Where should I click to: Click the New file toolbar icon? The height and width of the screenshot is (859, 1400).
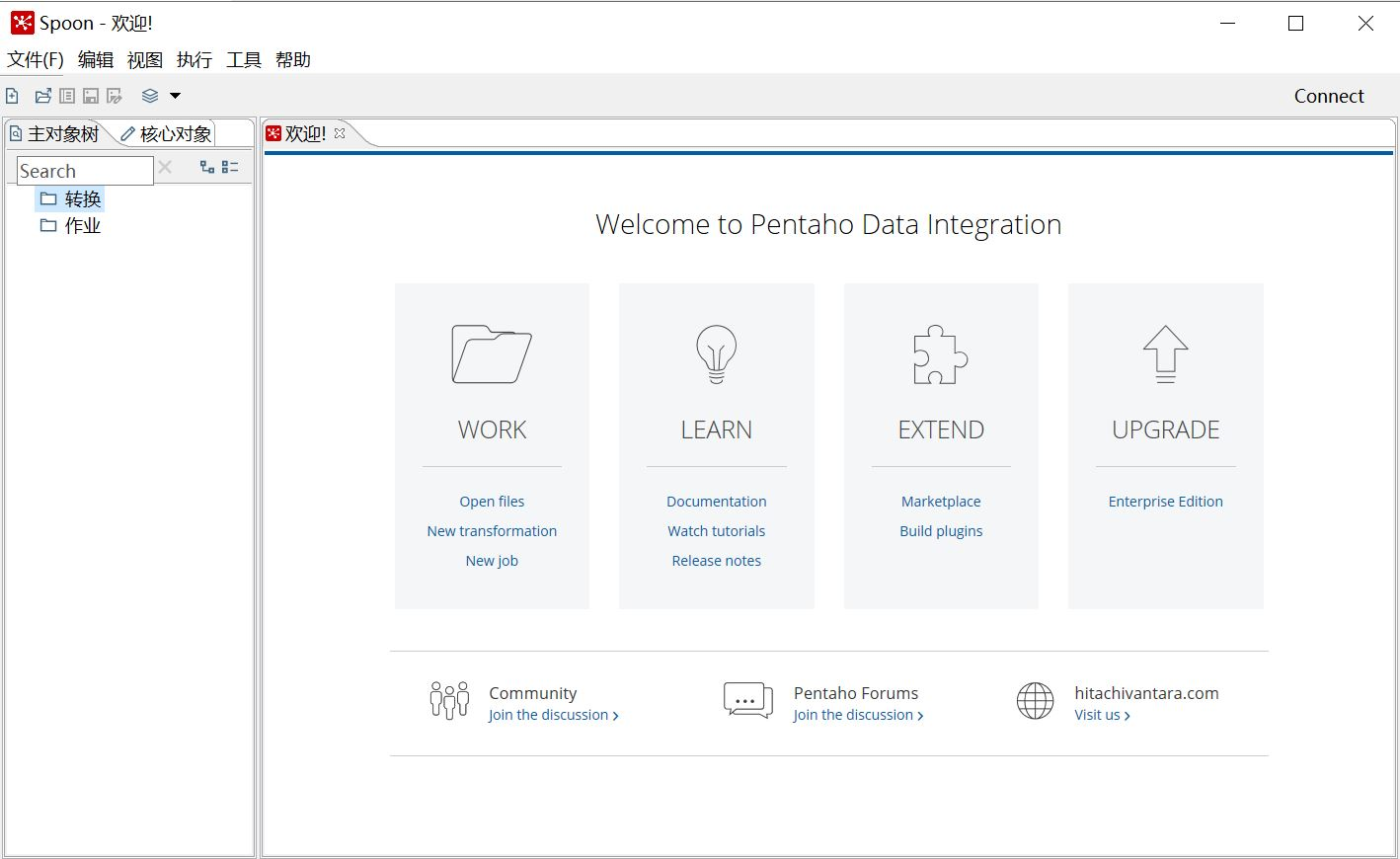pos(12,96)
